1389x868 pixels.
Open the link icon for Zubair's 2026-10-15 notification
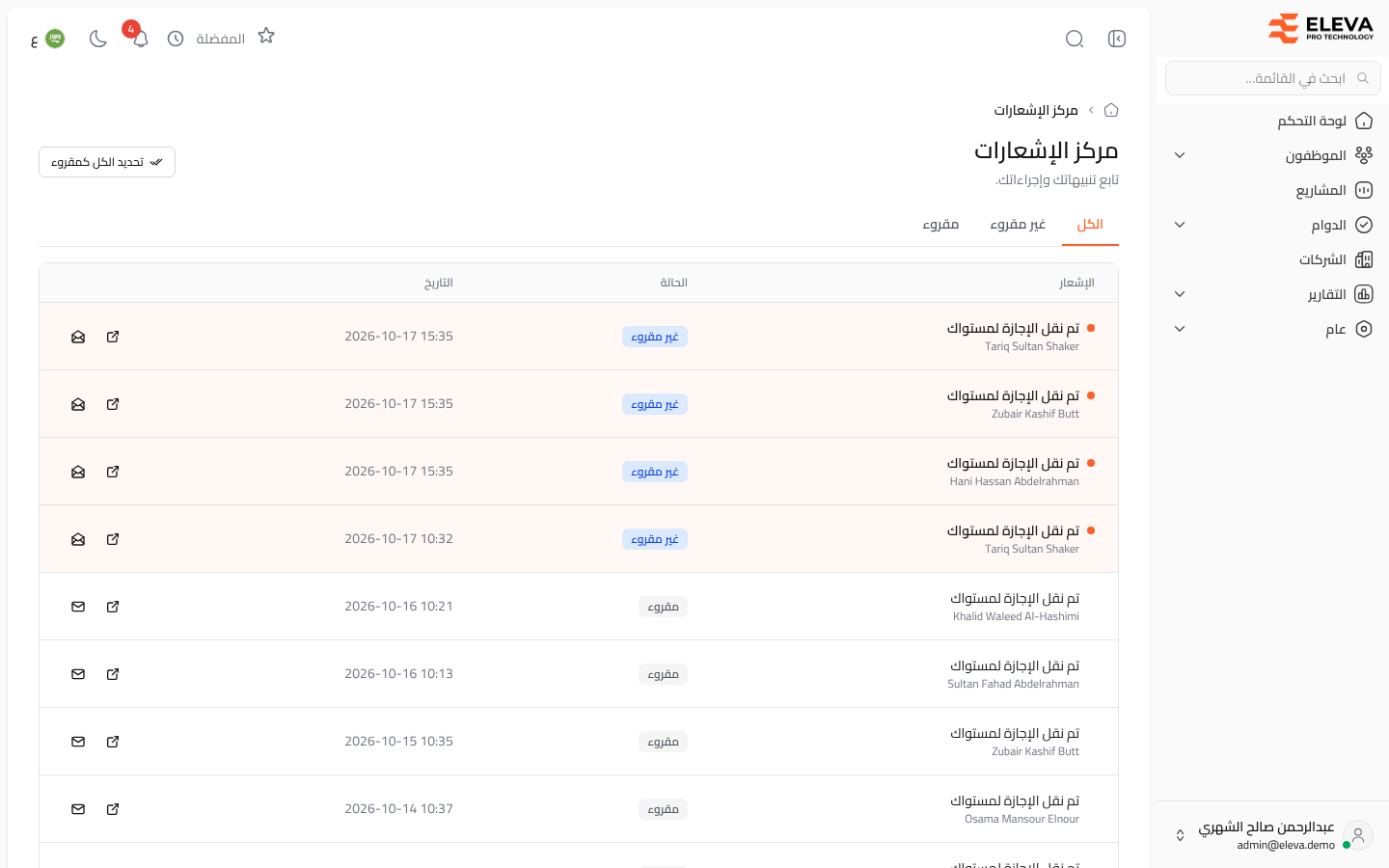(x=113, y=742)
